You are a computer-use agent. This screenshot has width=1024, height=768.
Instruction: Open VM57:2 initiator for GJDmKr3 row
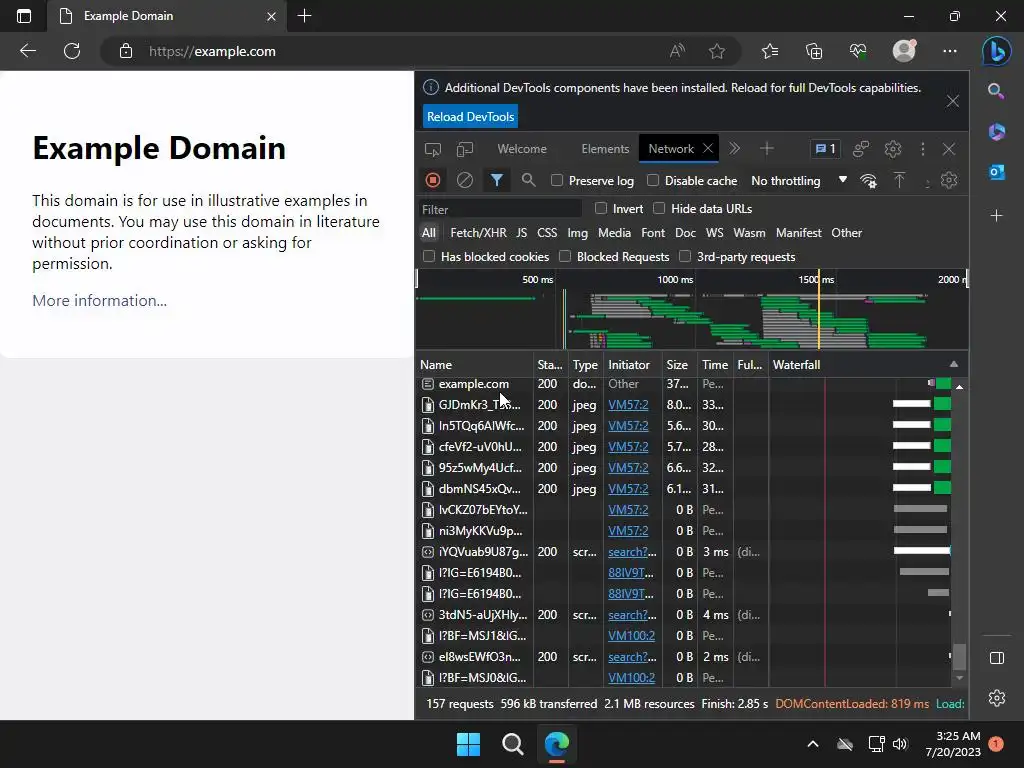628,405
